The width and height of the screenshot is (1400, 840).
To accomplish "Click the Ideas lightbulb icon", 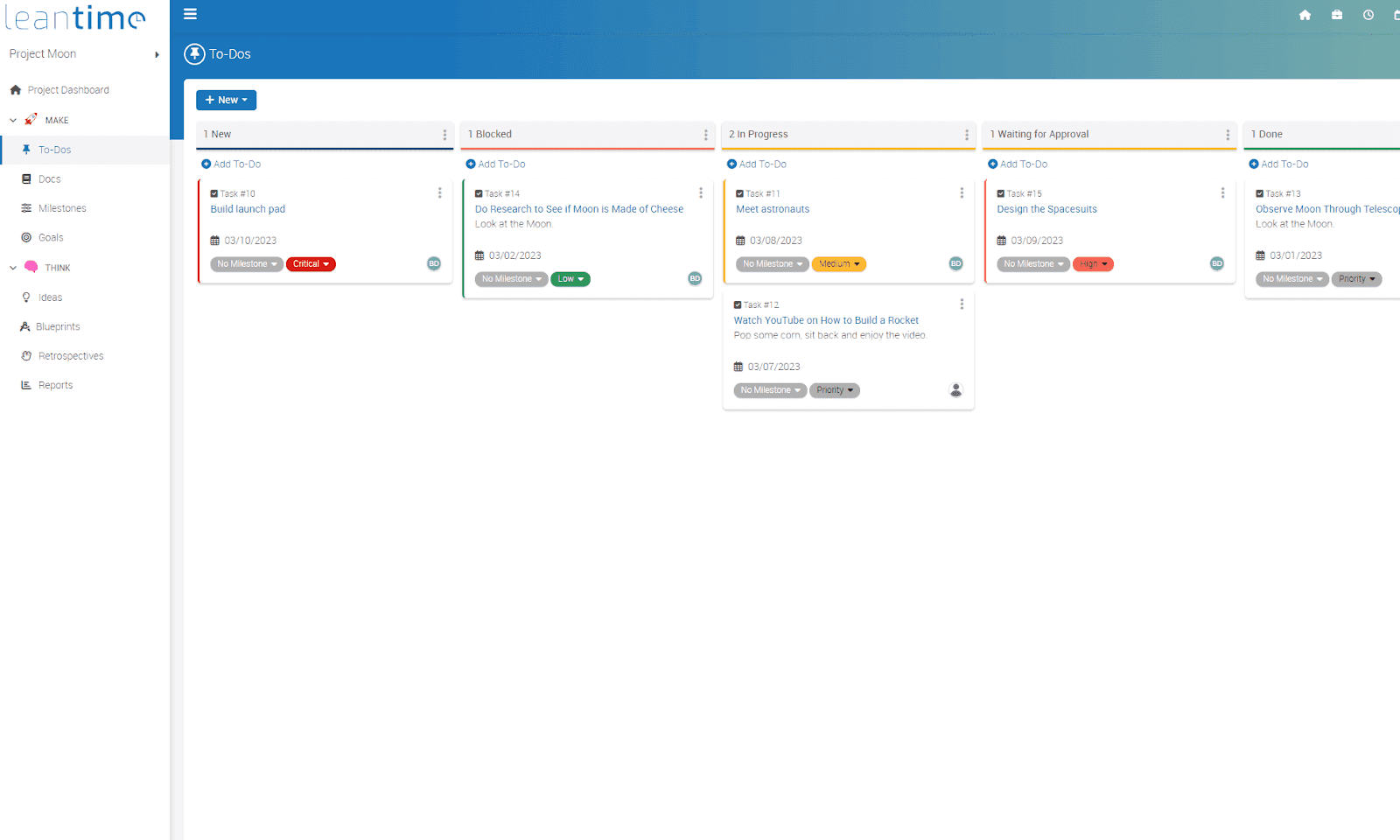I will point(27,297).
